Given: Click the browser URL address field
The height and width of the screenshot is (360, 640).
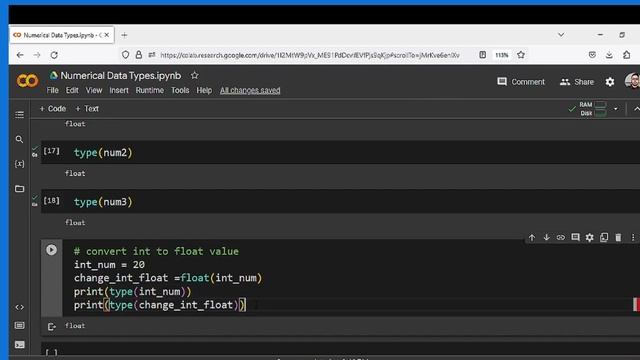Looking at the screenshot, I should point(310,55).
